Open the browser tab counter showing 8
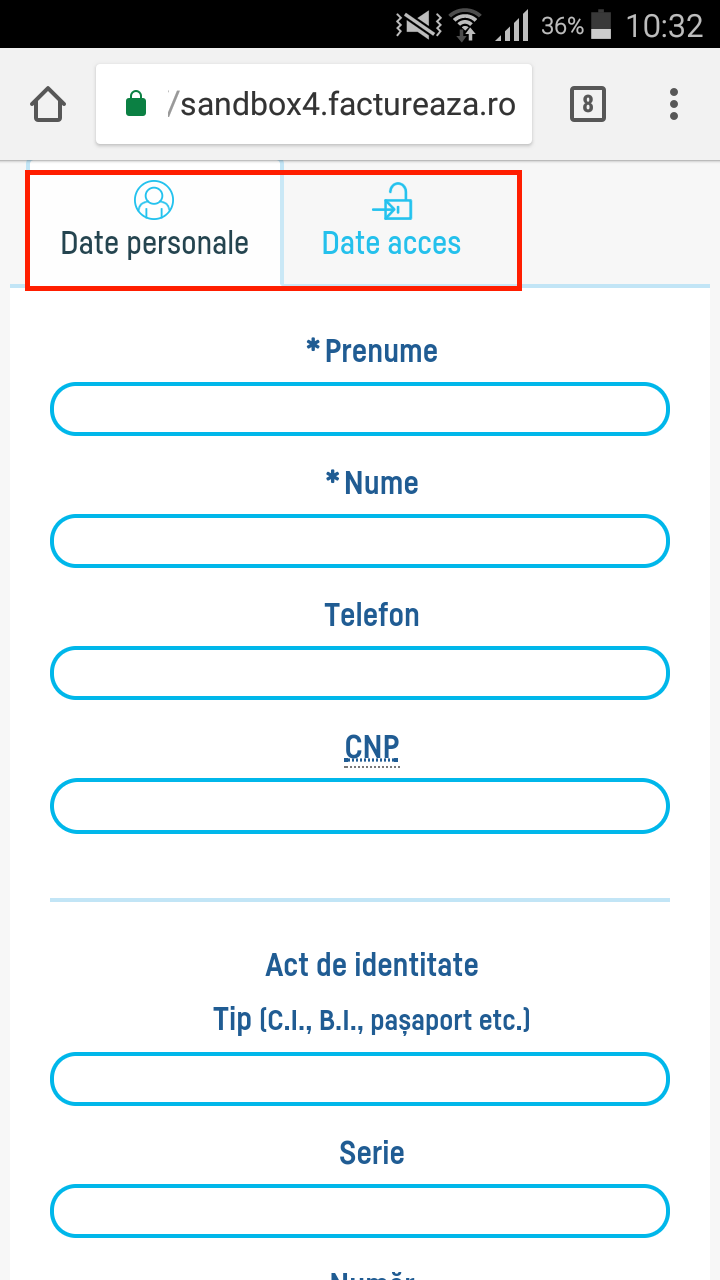 click(587, 103)
